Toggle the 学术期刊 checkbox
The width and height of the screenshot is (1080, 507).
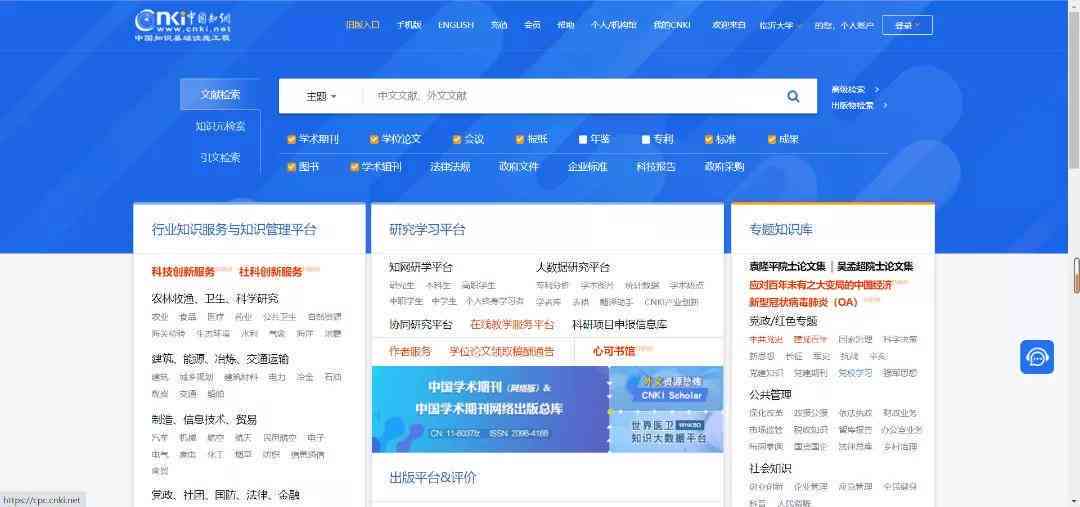click(291, 139)
